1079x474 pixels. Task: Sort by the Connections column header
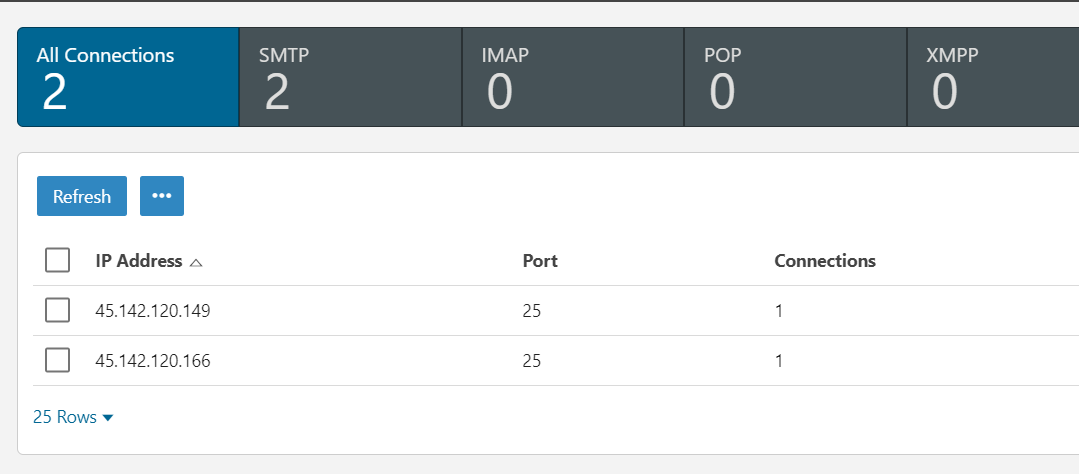pos(825,261)
